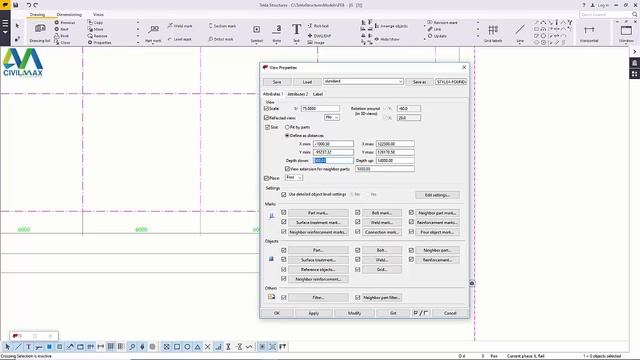Click the zoom magnifier in bottom toolbar

132,347
